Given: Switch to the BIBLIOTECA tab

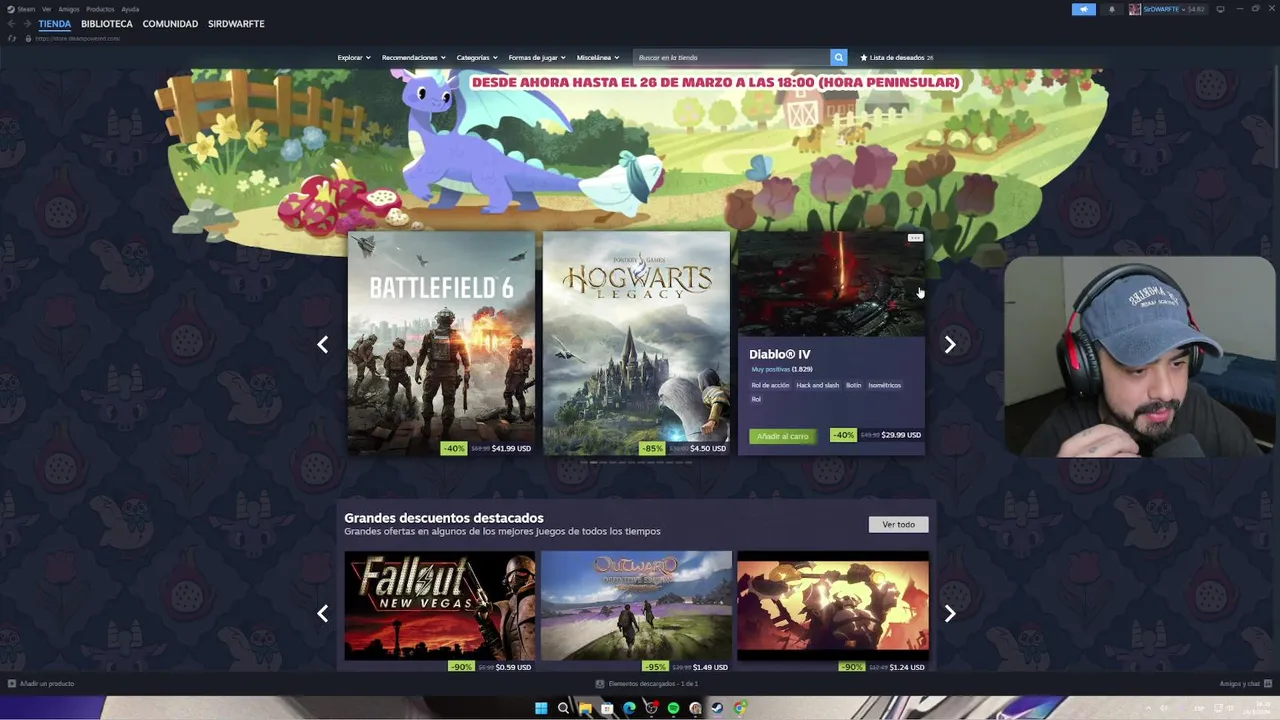Looking at the screenshot, I should [107, 24].
